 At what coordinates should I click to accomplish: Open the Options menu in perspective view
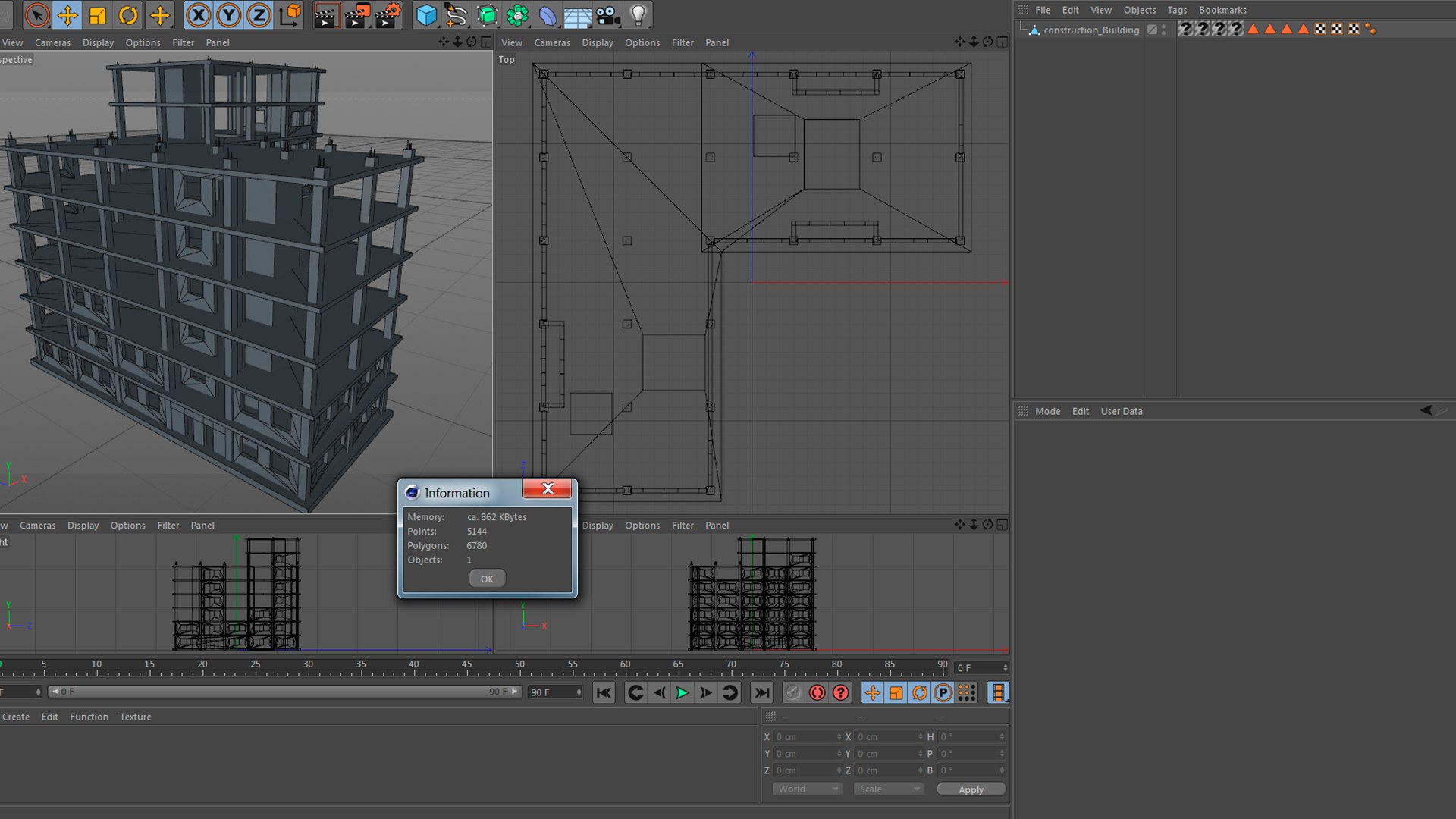[x=142, y=42]
